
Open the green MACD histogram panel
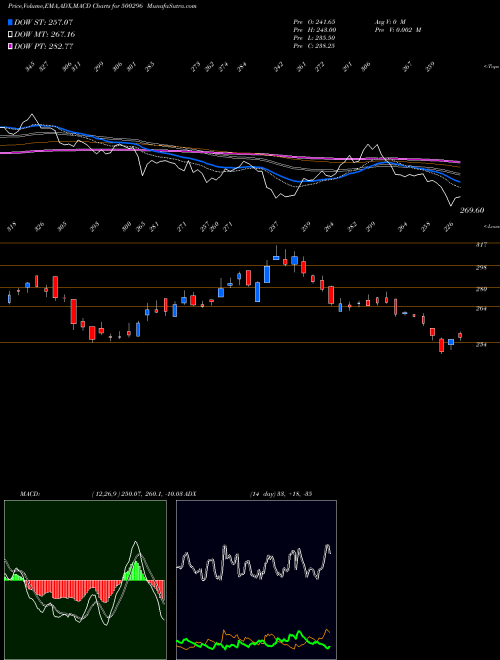[85, 580]
